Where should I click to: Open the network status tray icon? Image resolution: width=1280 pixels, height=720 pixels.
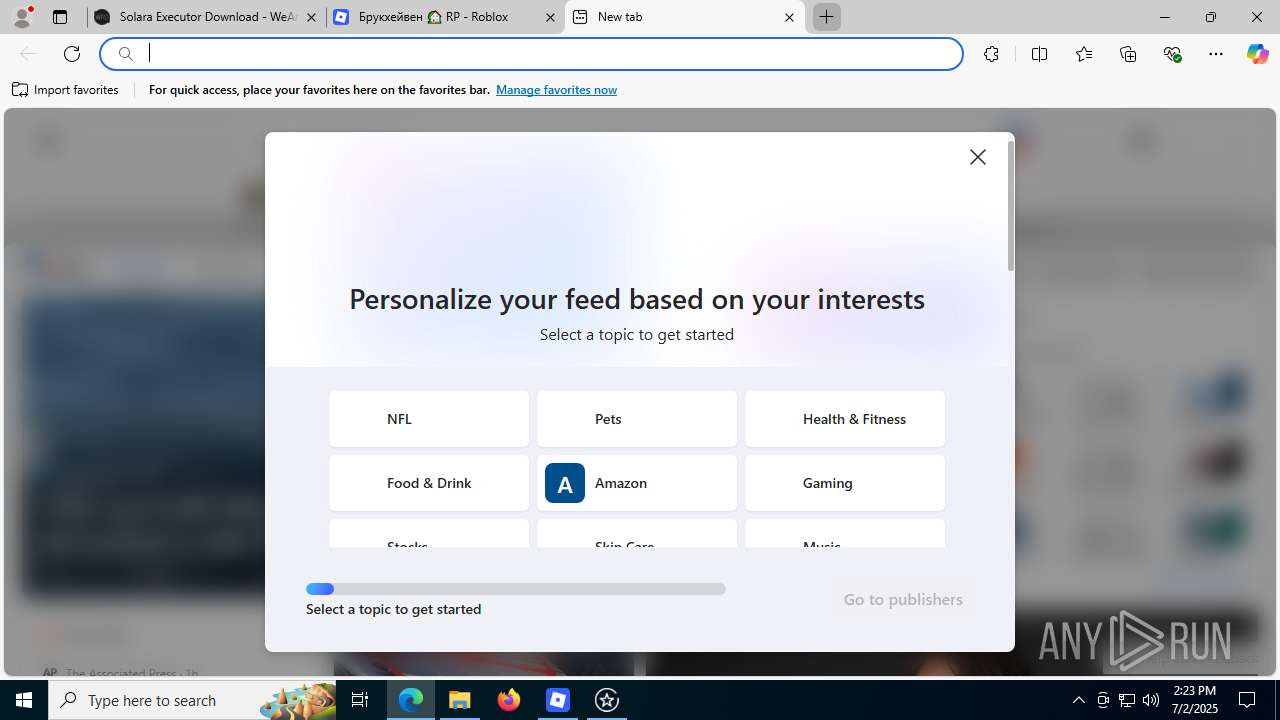click(x=1127, y=700)
